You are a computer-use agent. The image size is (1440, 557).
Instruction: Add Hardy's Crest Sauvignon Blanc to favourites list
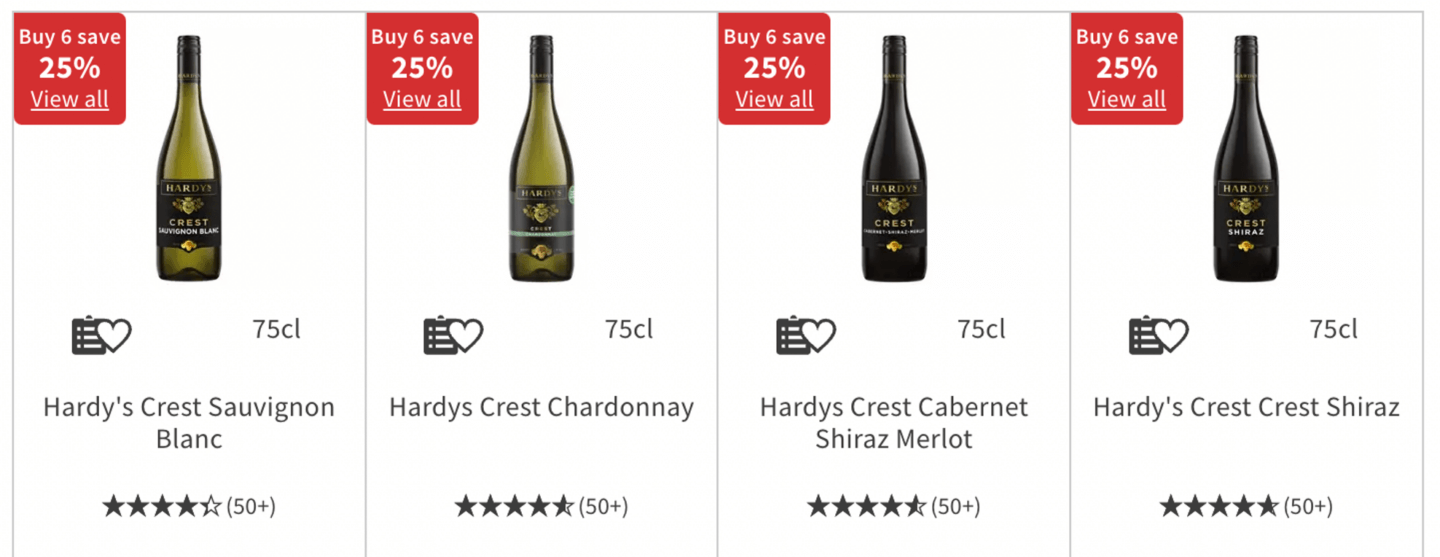(x=101, y=335)
